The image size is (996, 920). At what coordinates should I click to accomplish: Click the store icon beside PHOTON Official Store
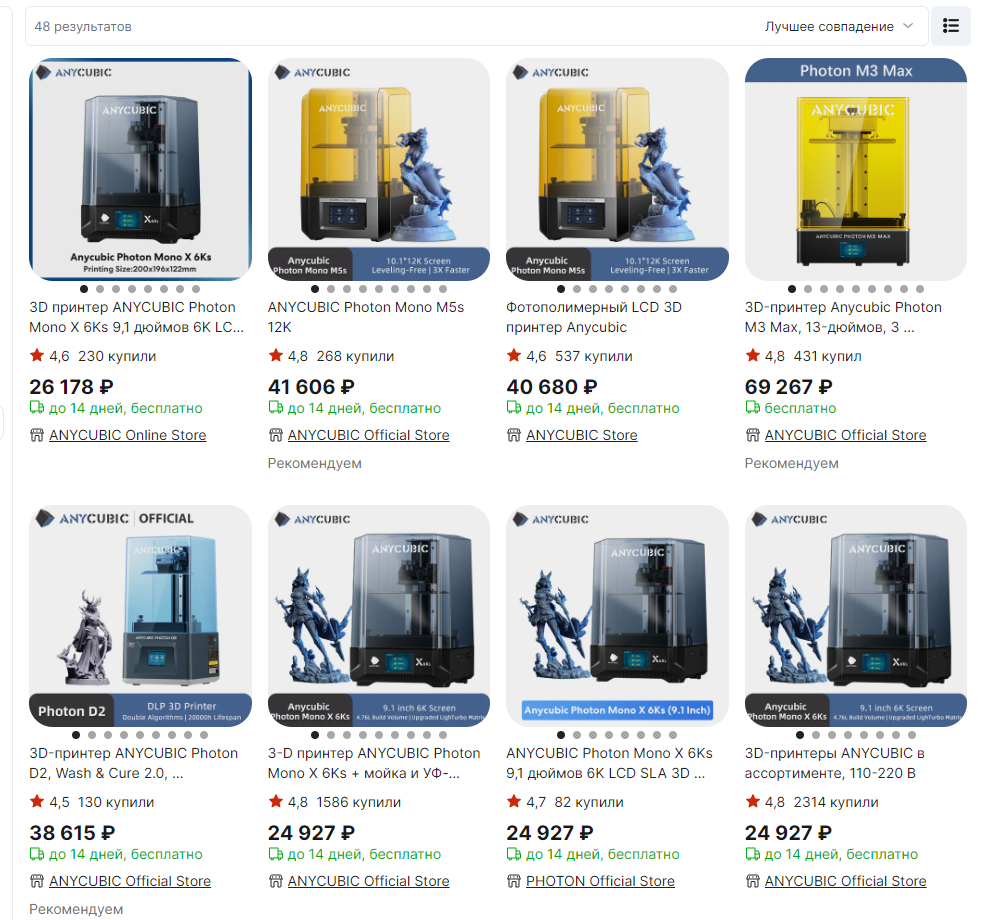[x=514, y=881]
